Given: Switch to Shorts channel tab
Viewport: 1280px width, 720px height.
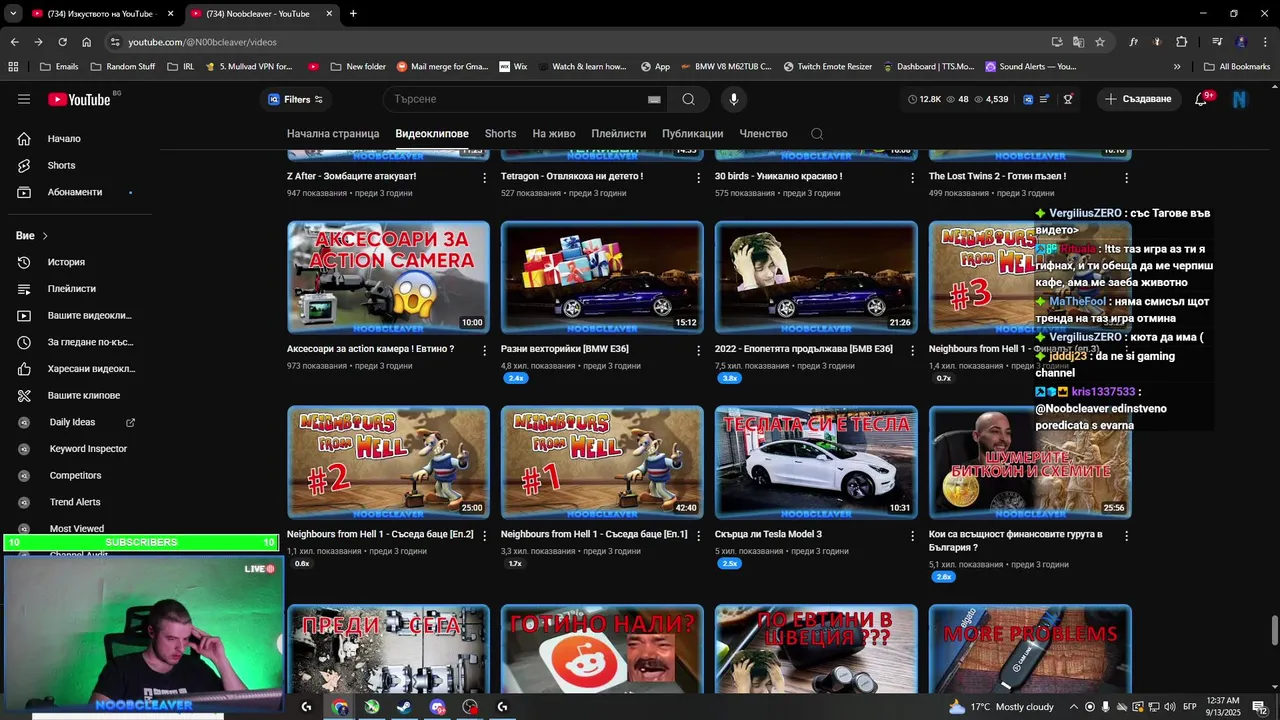Looking at the screenshot, I should point(500,134).
